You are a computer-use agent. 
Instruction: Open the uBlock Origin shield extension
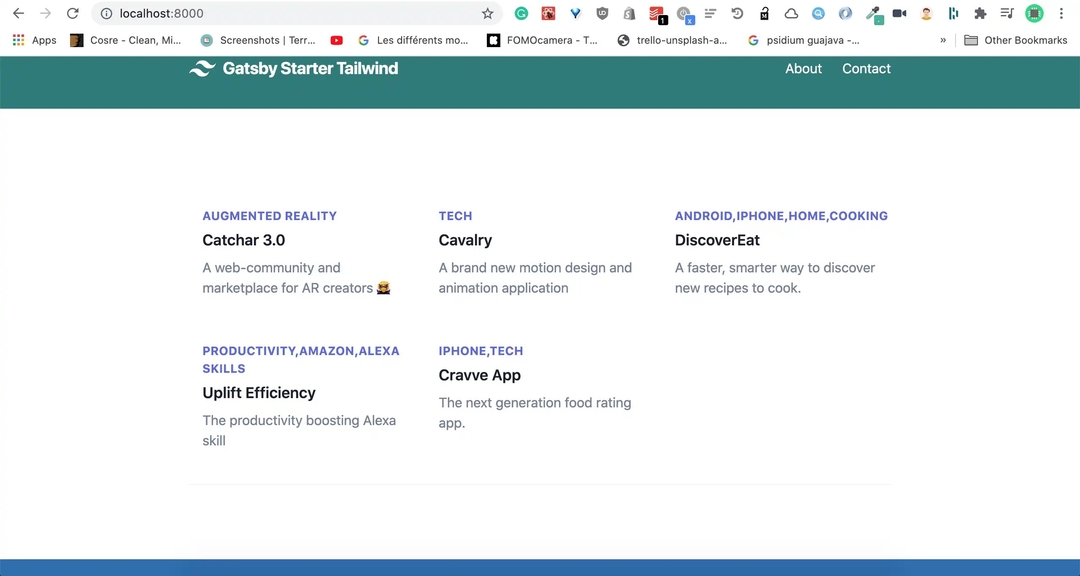coord(603,13)
